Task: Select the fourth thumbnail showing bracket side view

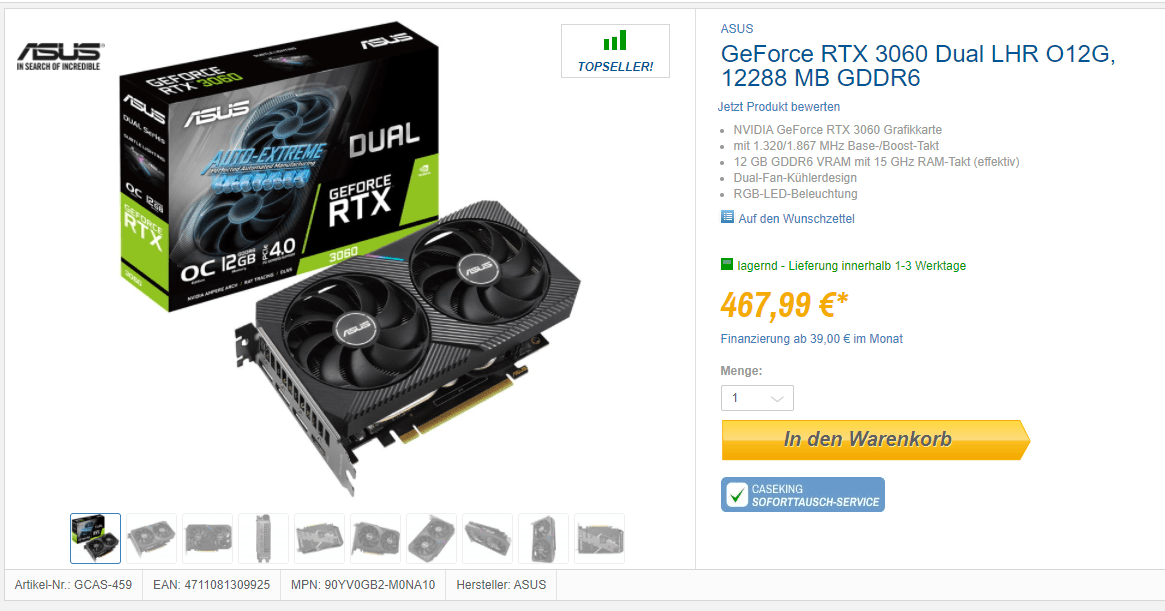Action: click(x=263, y=538)
